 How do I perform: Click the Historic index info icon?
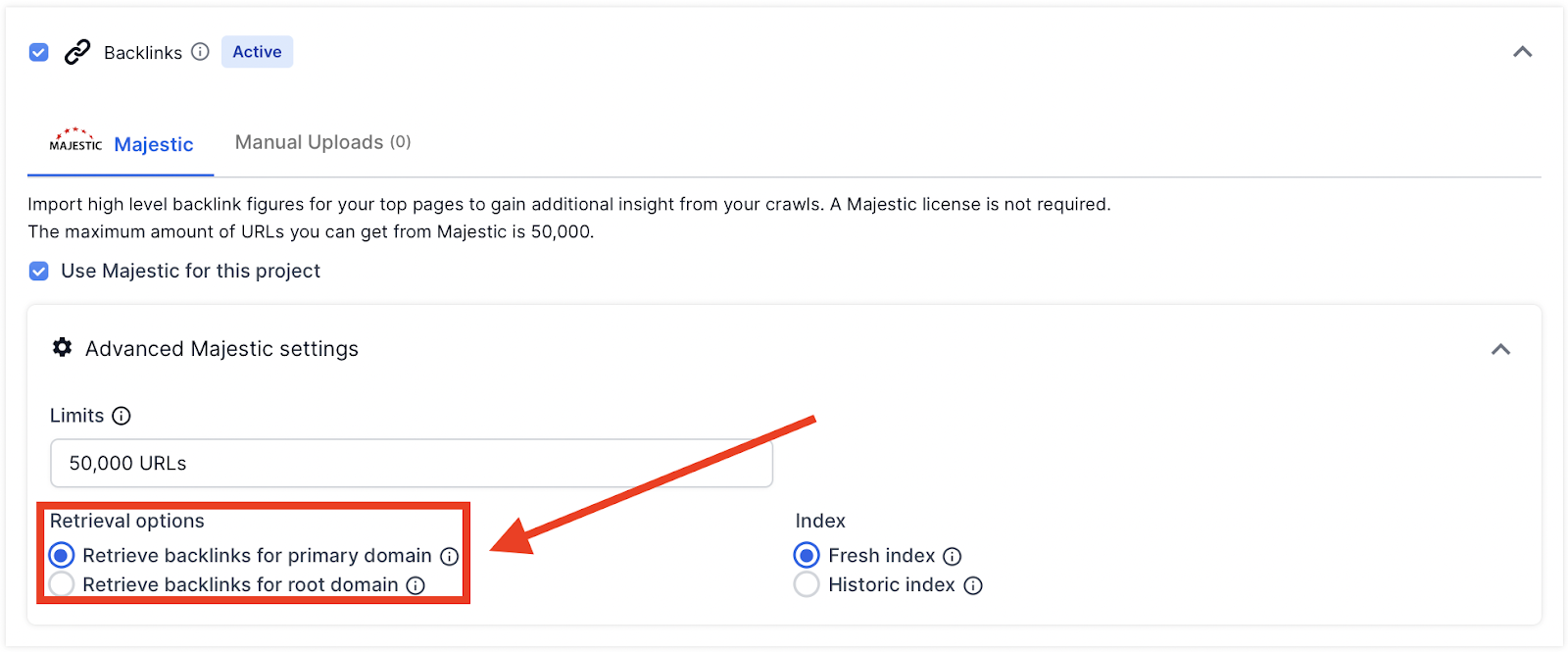[973, 585]
